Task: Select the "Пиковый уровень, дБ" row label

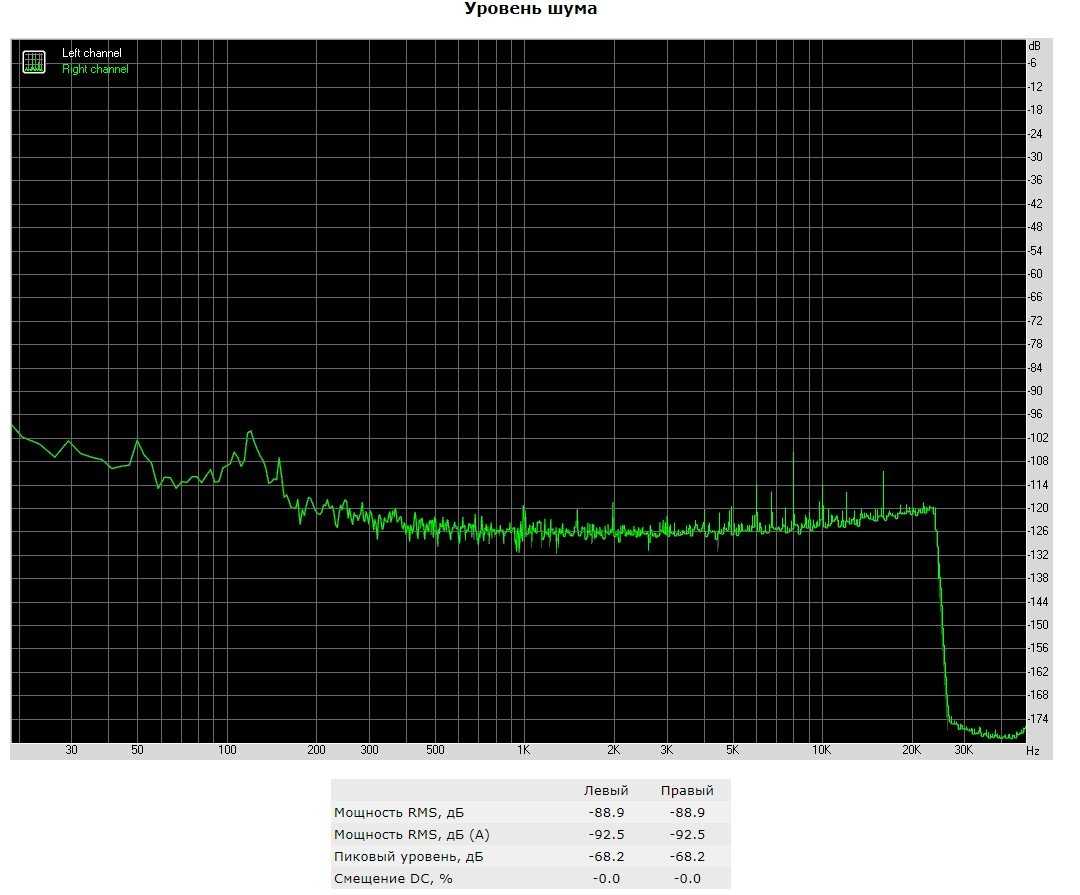Action: 407,857
